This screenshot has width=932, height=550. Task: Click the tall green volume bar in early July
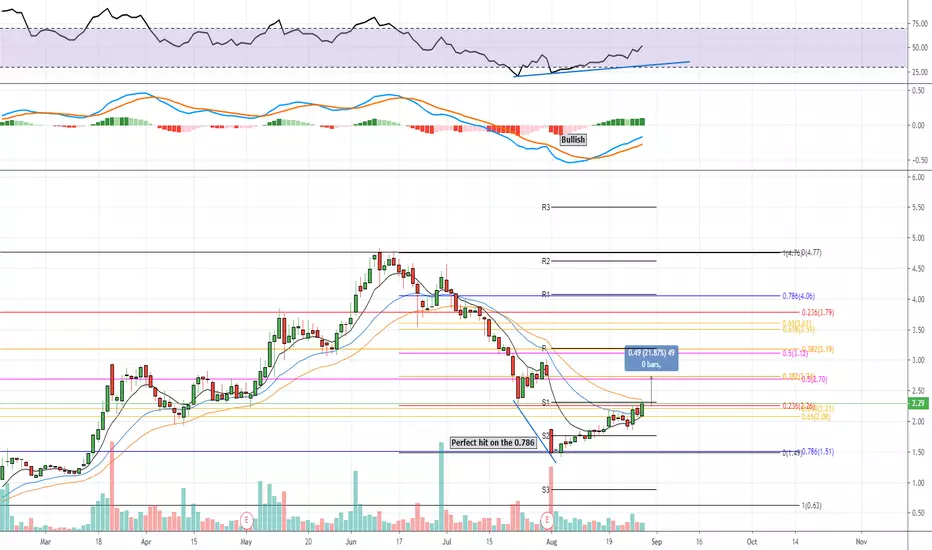[x=441, y=486]
